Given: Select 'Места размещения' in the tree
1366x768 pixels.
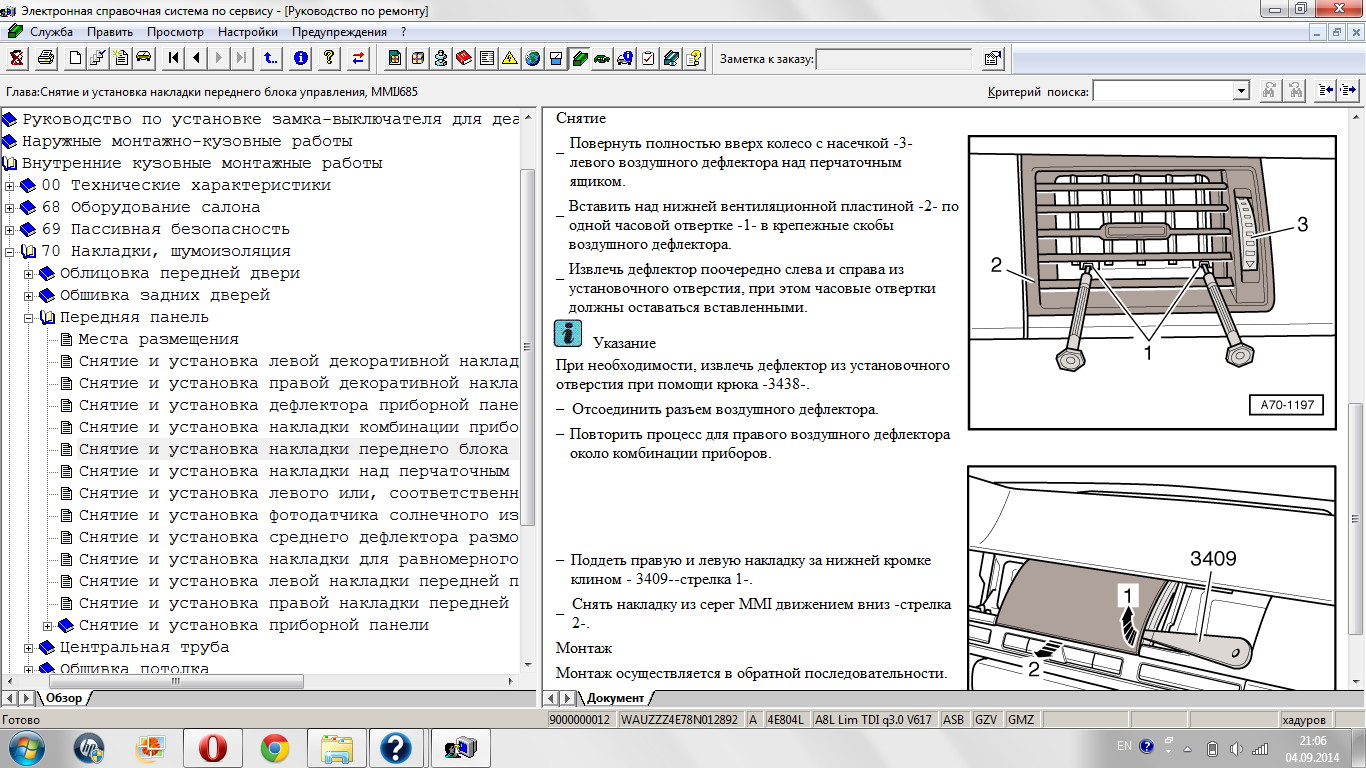Looking at the screenshot, I should (x=158, y=339).
